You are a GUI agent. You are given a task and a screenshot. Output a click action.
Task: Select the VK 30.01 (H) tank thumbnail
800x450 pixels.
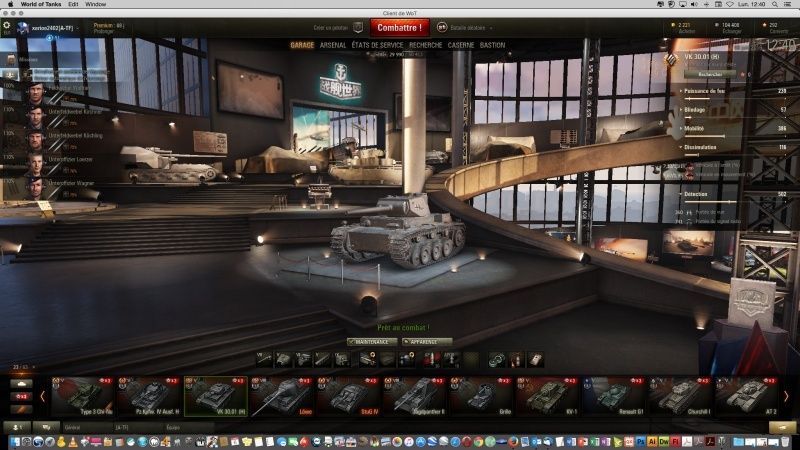pos(216,396)
